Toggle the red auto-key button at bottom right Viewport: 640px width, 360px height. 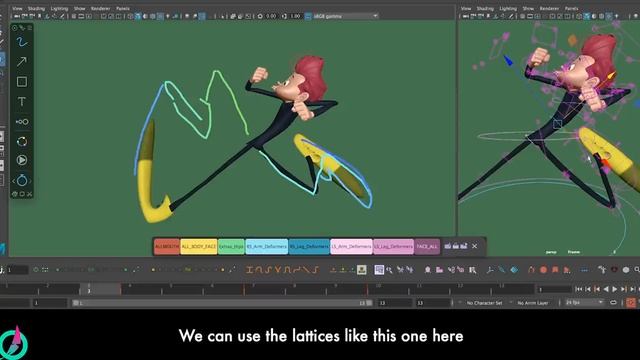(631, 303)
